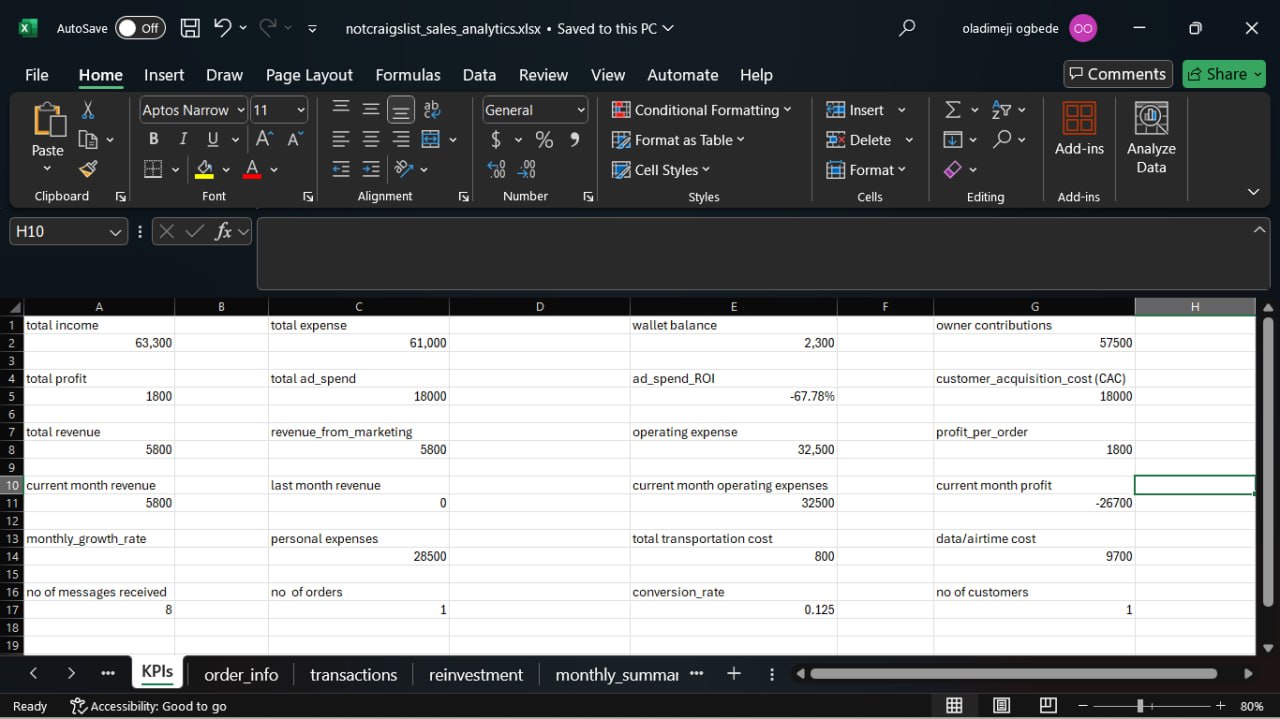The height and width of the screenshot is (719, 1280).
Task: Apply Merge & Center to cells
Action: [432, 140]
